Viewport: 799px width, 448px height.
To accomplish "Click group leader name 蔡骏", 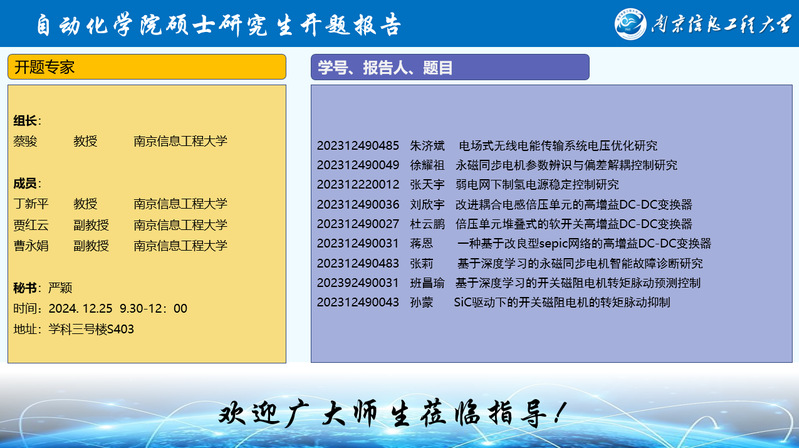I will point(25,142).
